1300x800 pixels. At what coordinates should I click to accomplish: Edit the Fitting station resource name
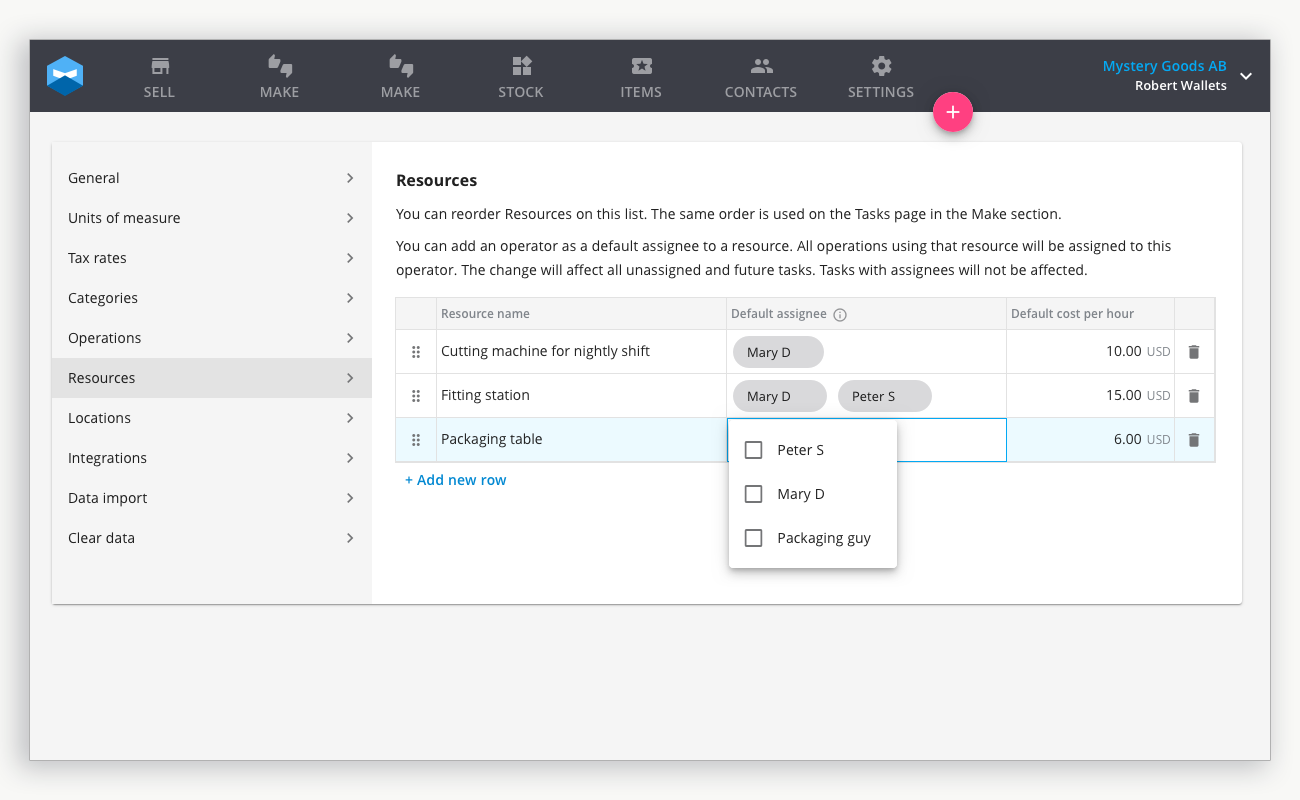[581, 396]
